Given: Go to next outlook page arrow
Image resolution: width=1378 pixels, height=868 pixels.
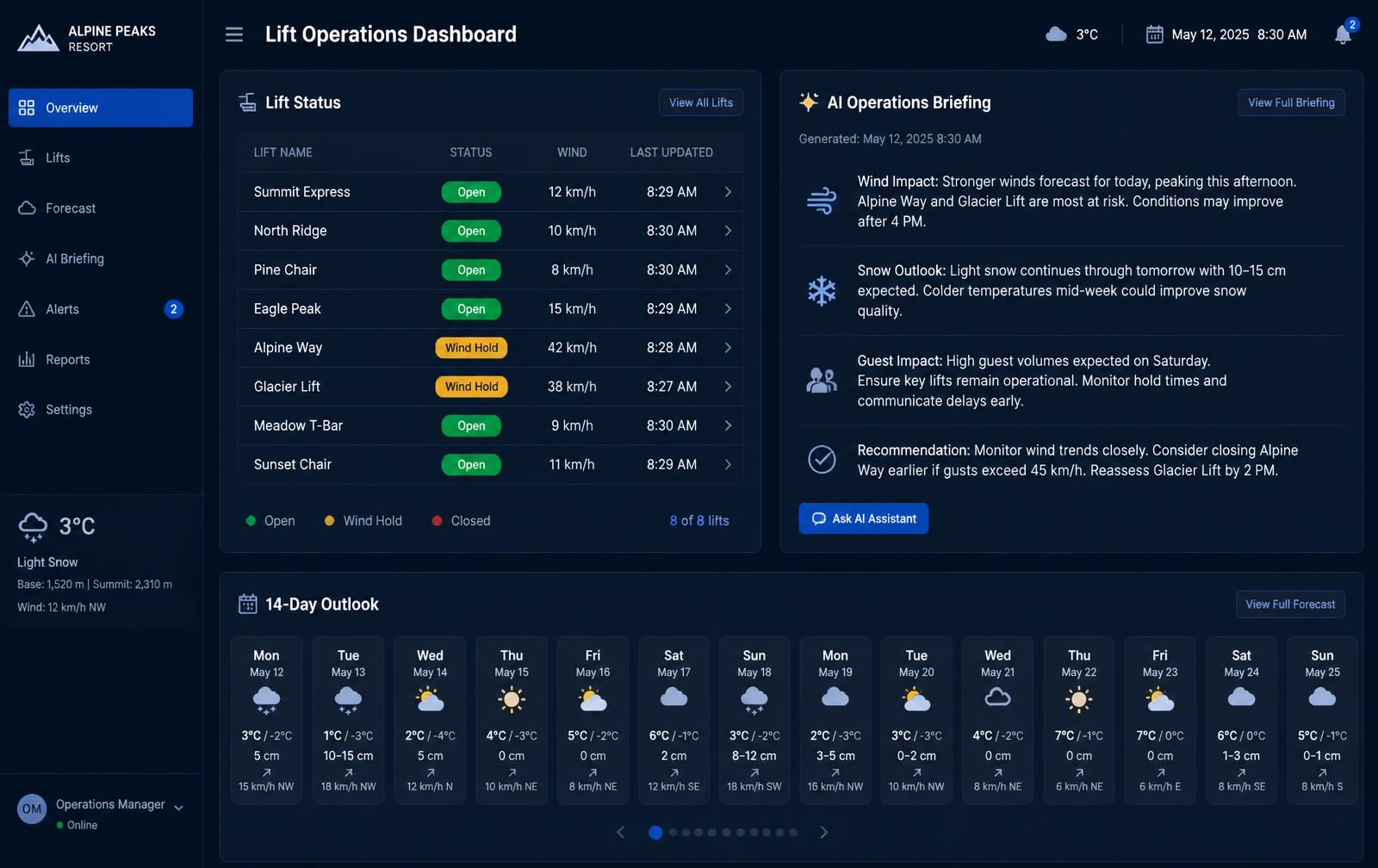Looking at the screenshot, I should click(823, 833).
